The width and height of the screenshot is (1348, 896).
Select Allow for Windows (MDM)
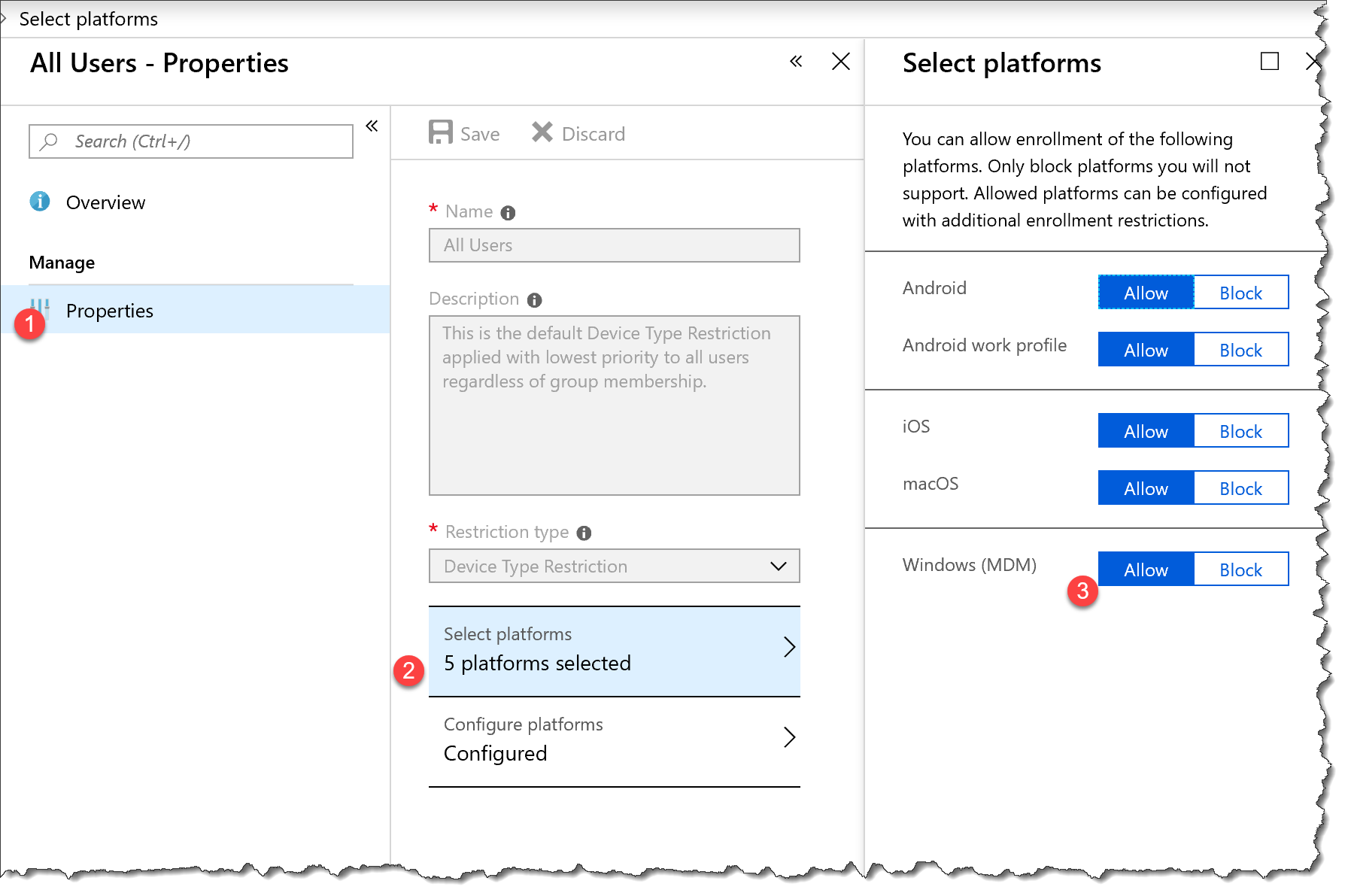click(x=1146, y=569)
